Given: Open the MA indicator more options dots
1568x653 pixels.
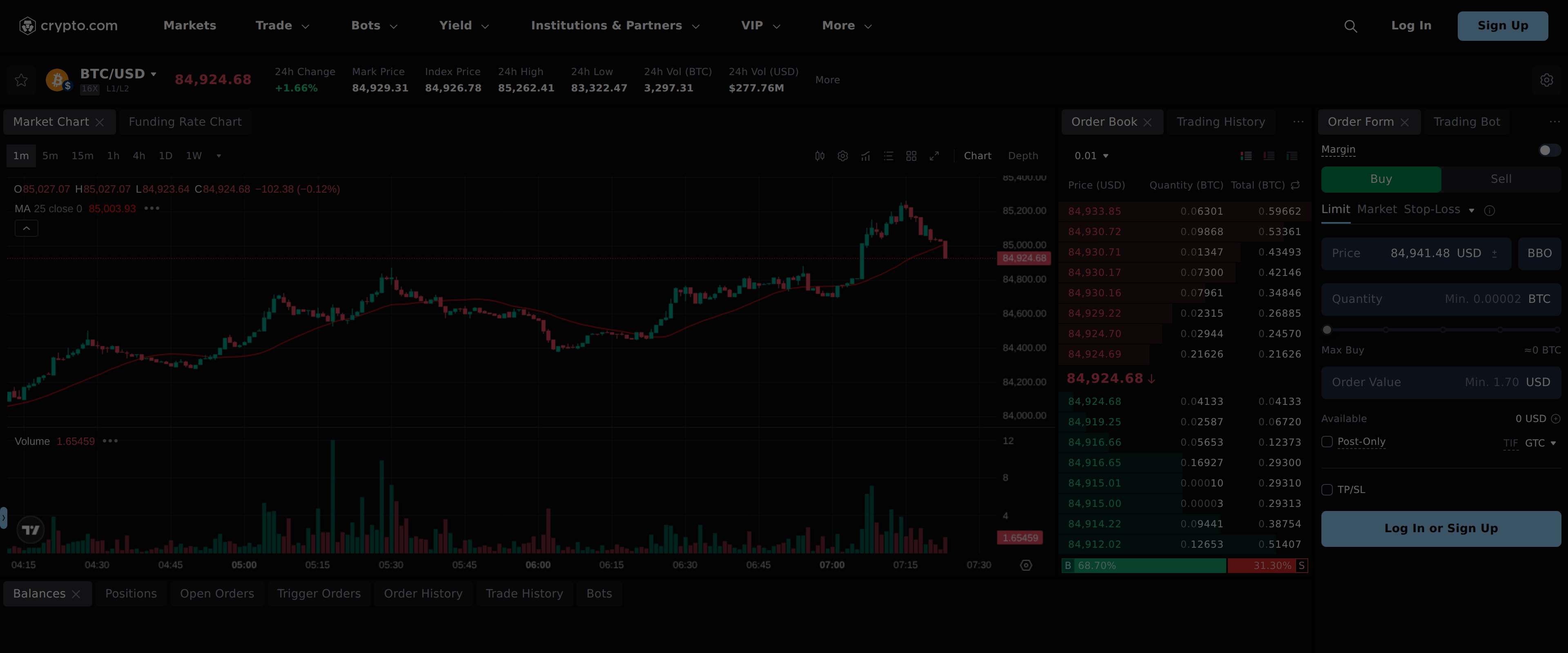Looking at the screenshot, I should [x=151, y=208].
